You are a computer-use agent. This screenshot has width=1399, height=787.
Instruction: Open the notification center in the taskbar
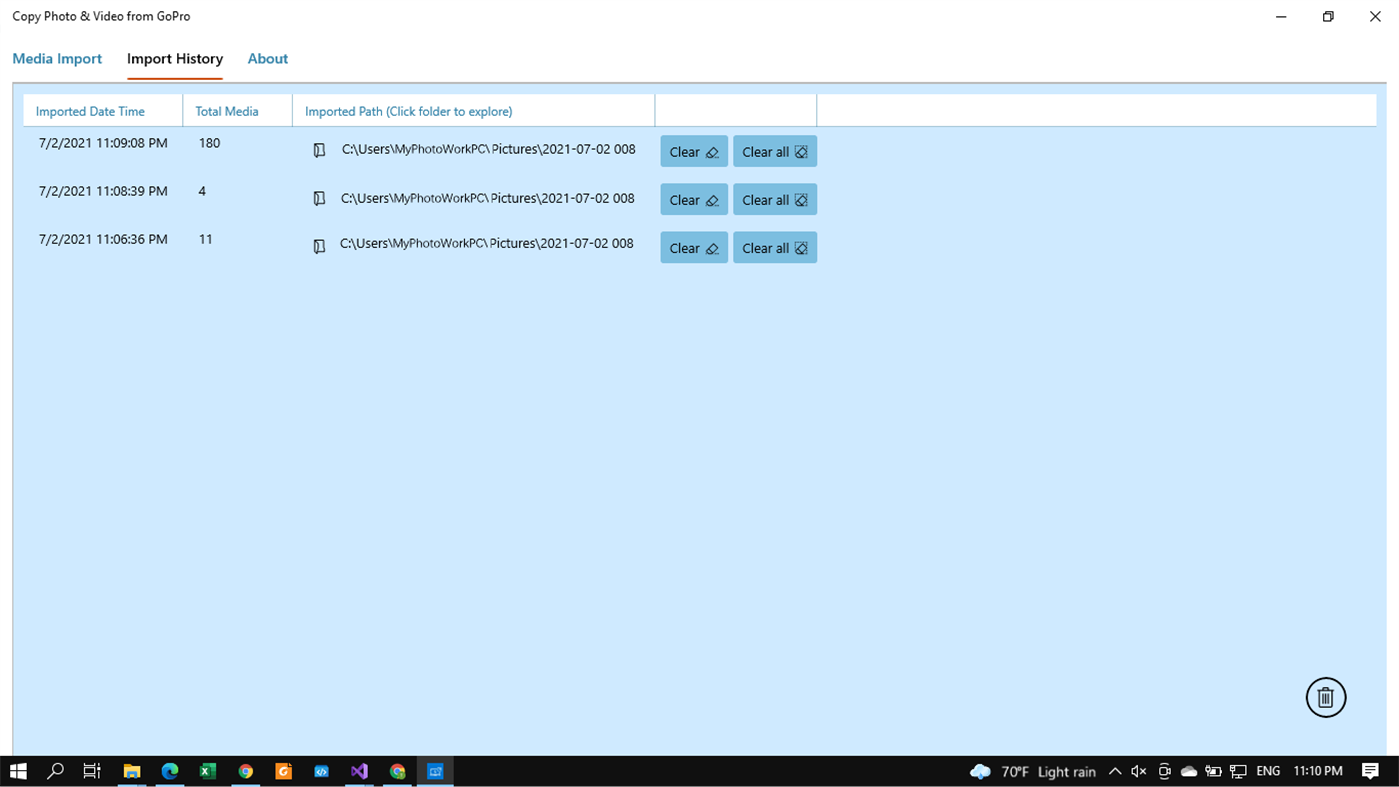(1370, 771)
